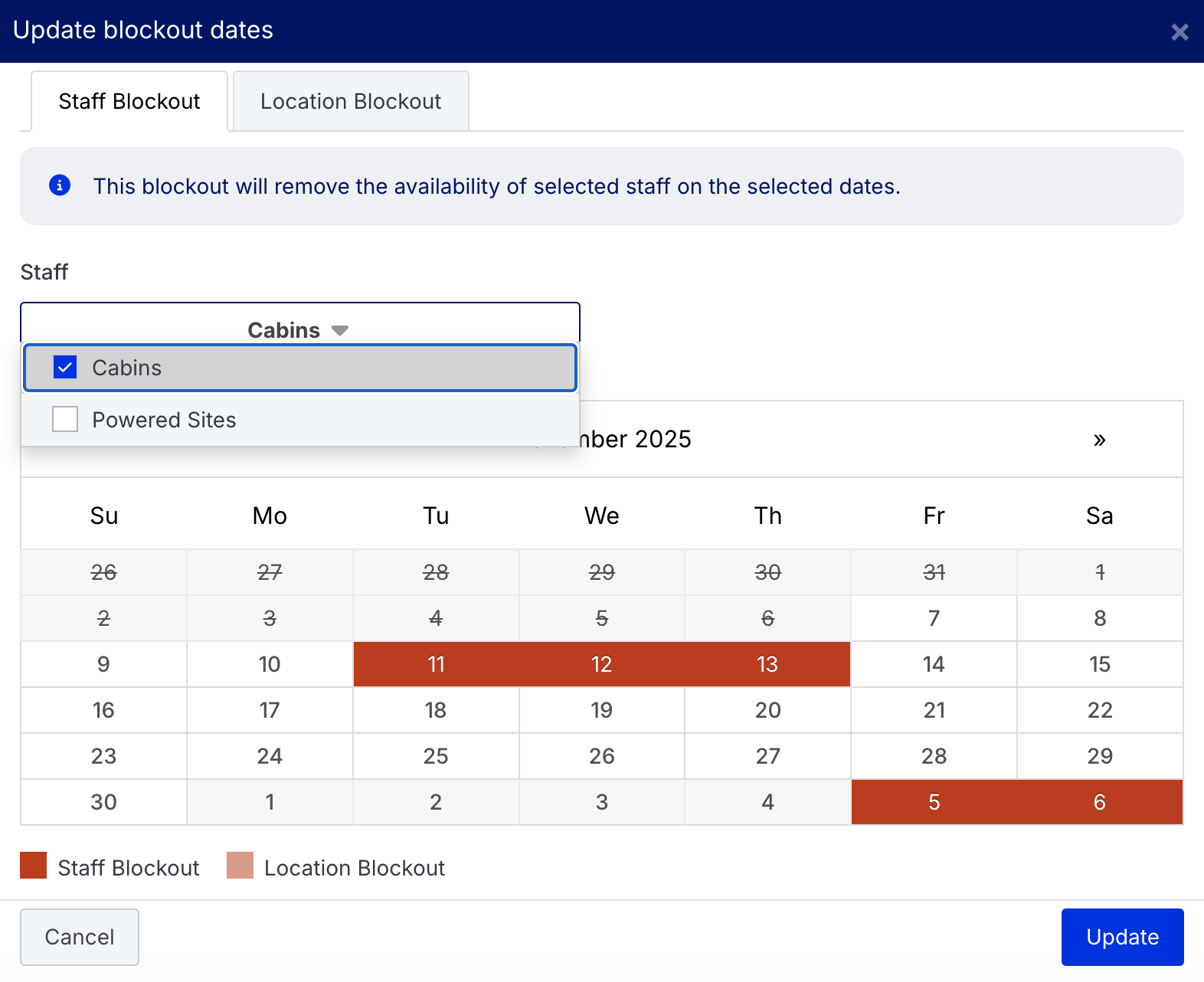Click the blue info icon in banner
The width and height of the screenshot is (1204, 982).
tap(60, 185)
